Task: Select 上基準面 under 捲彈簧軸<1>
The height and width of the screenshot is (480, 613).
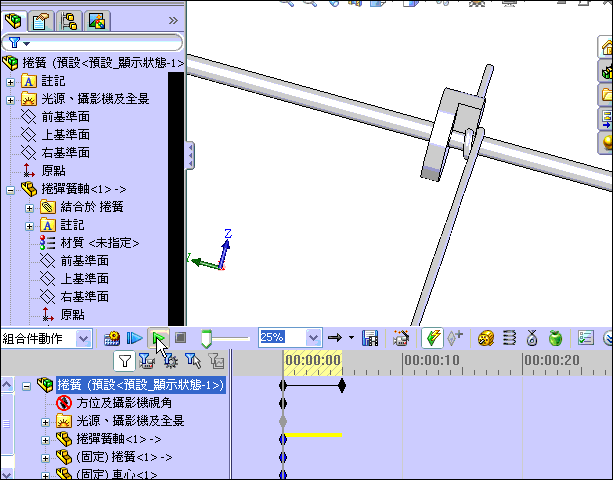Action: pos(84,279)
